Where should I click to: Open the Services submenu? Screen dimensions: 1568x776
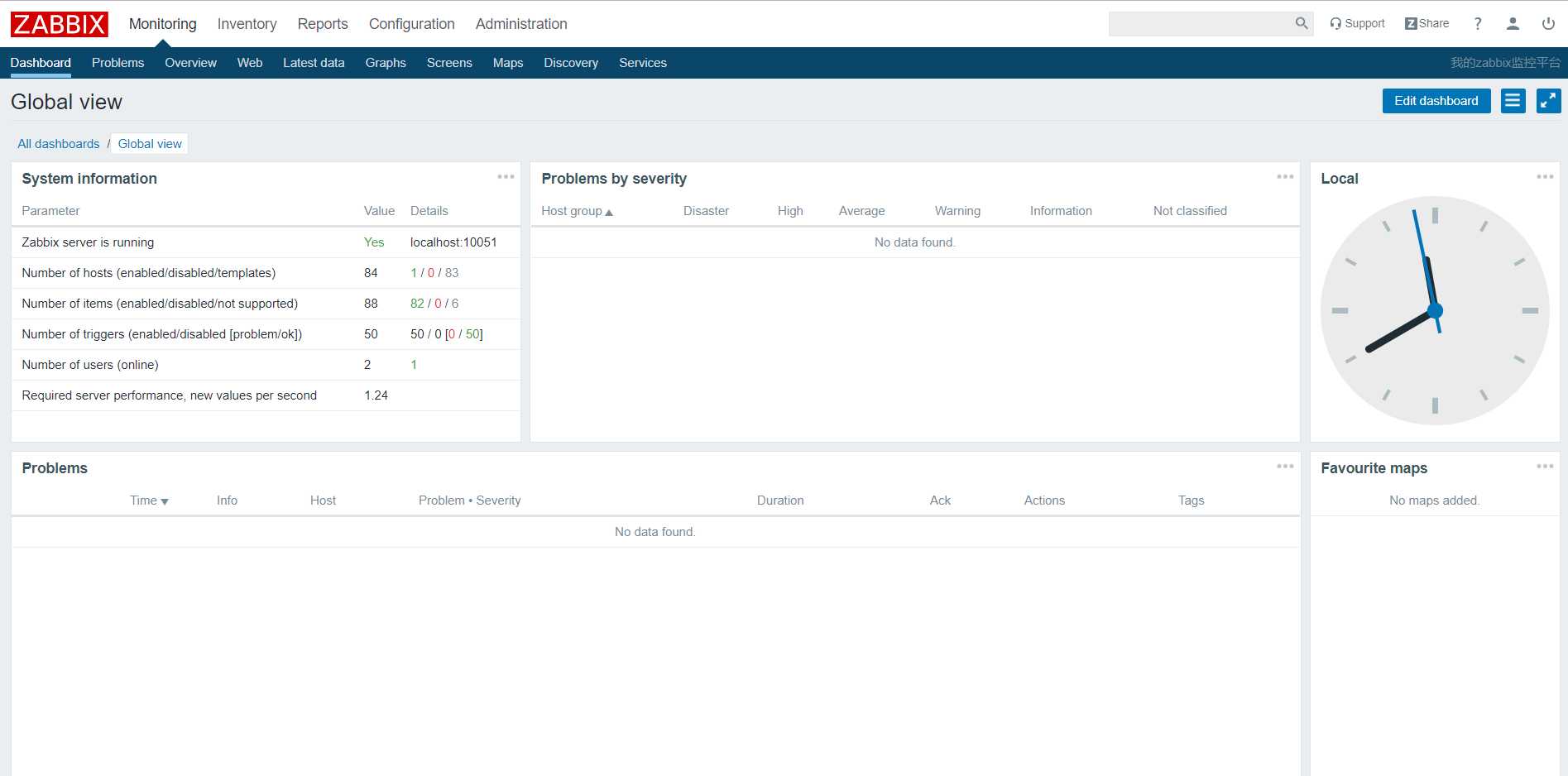coord(643,63)
